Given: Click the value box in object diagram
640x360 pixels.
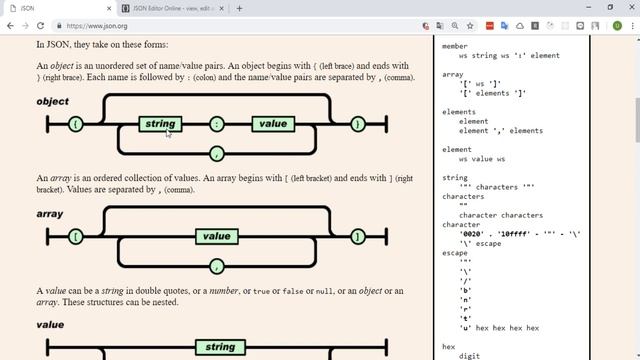Looking at the screenshot, I should [x=273, y=124].
